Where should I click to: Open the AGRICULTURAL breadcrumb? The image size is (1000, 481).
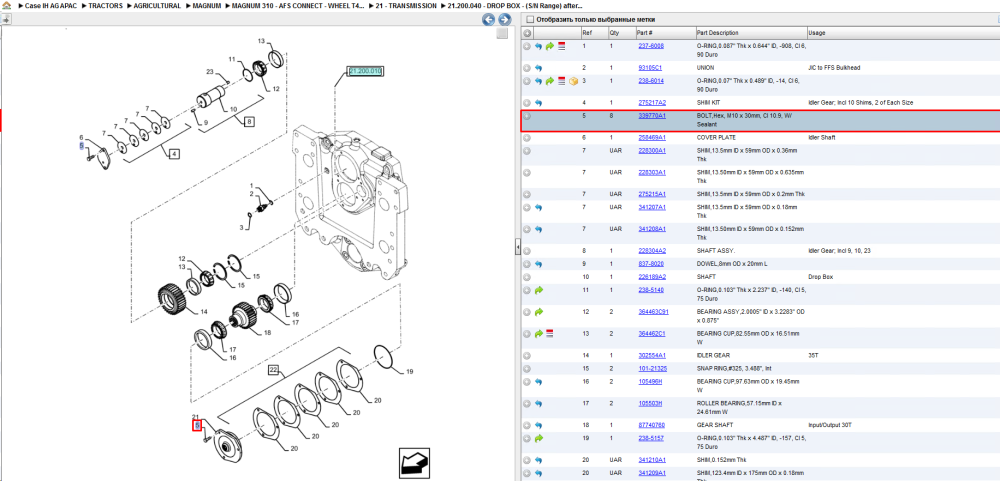click(x=158, y=5)
